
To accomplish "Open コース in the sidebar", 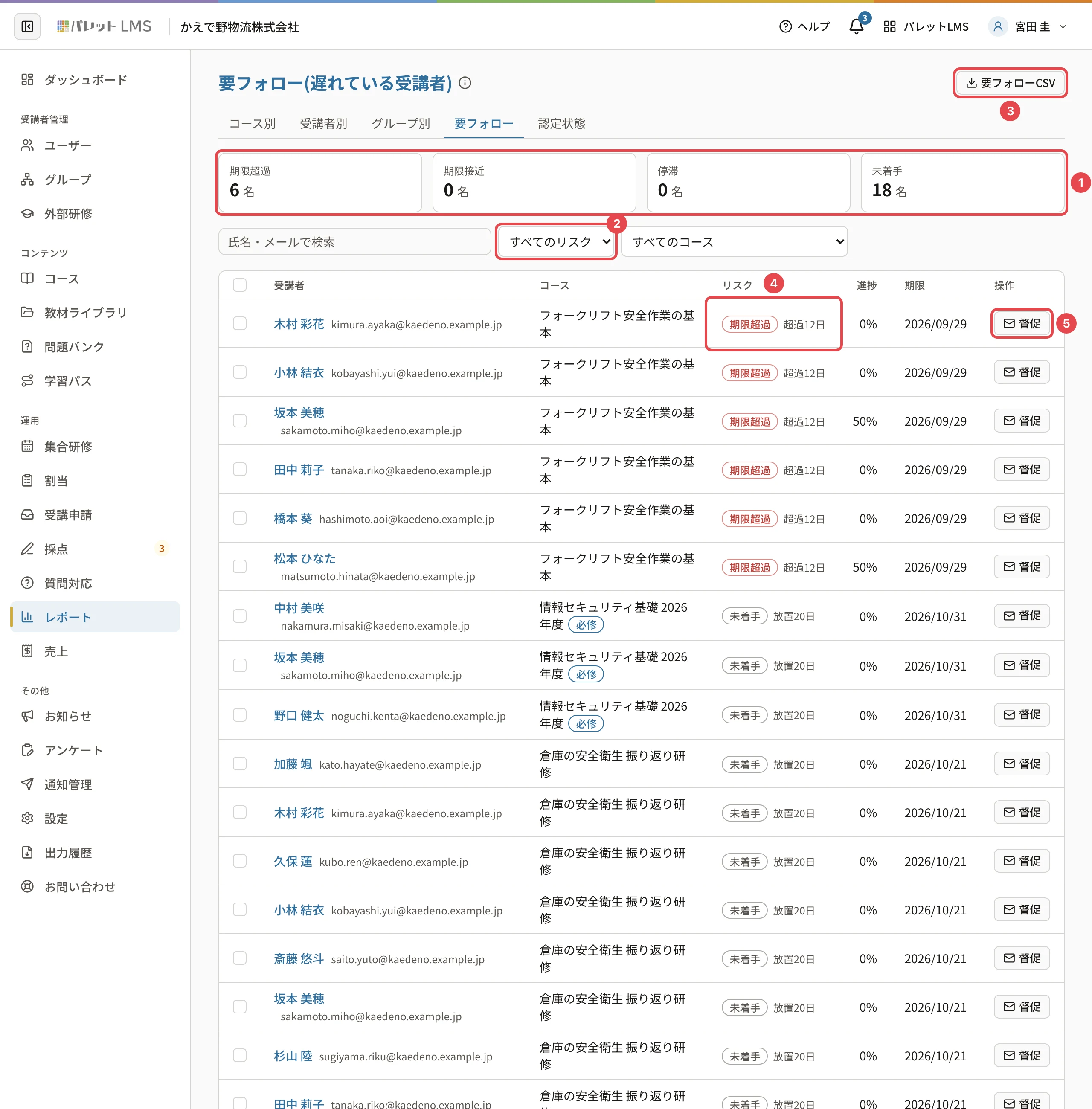I will [x=95, y=279].
